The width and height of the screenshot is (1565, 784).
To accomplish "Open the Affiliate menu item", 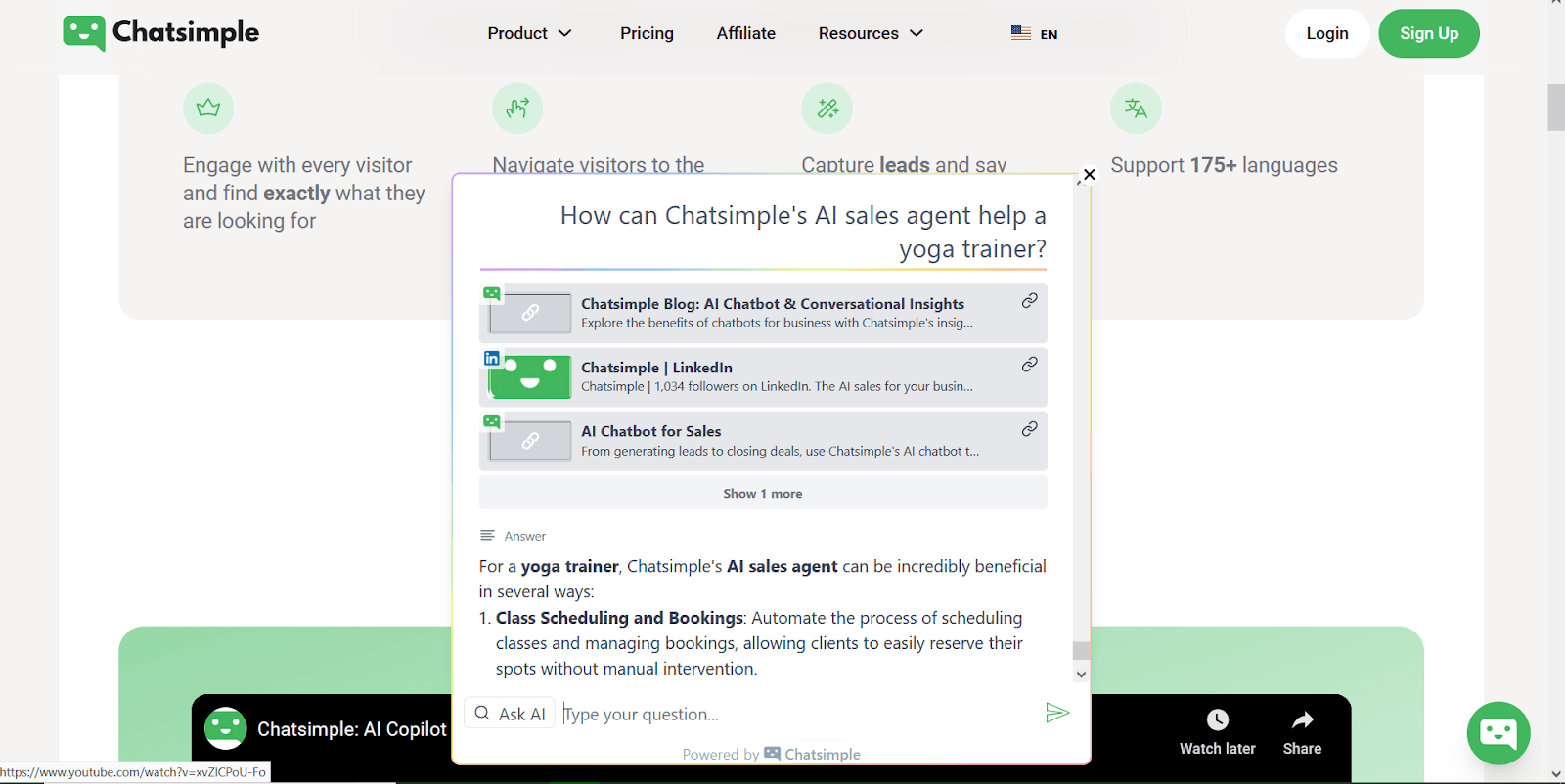I will (745, 33).
